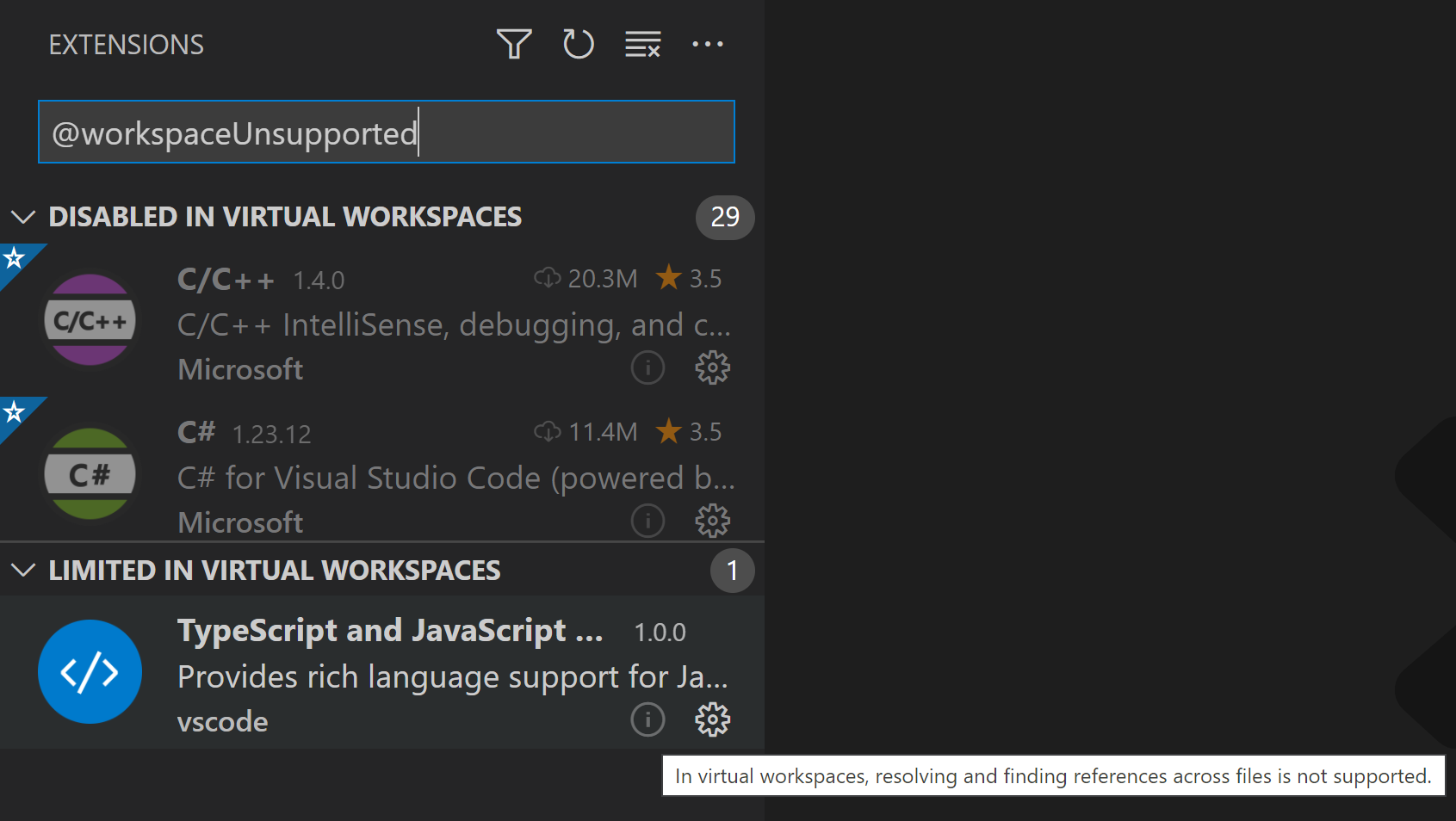Click the Refresh extensions icon

(578, 44)
